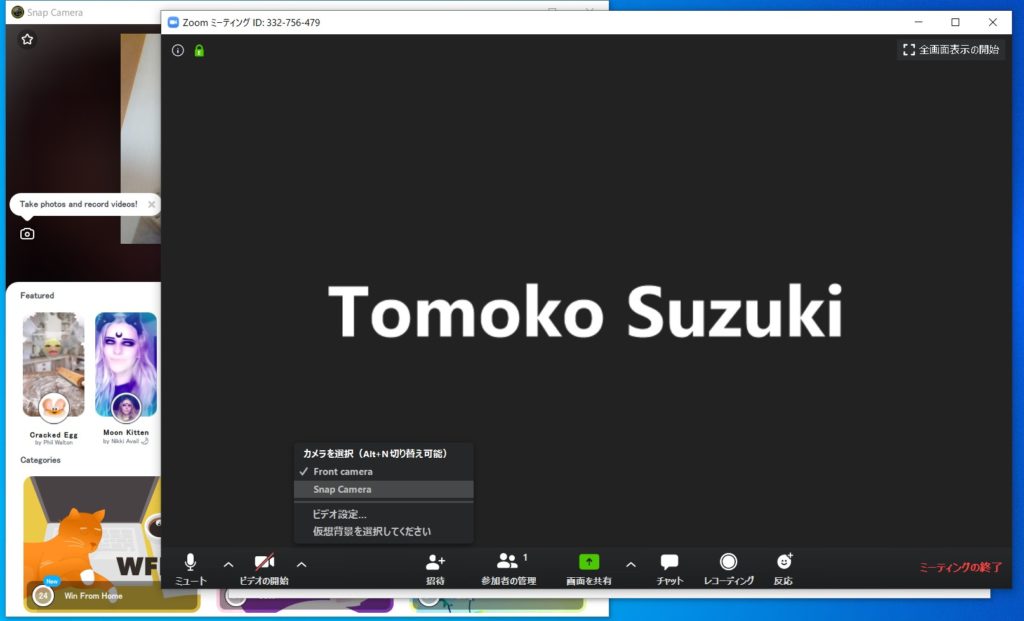Viewport: 1024px width, 621px height.
Task: Take a photo with Snap Camera's camera icon
Action: [27, 234]
